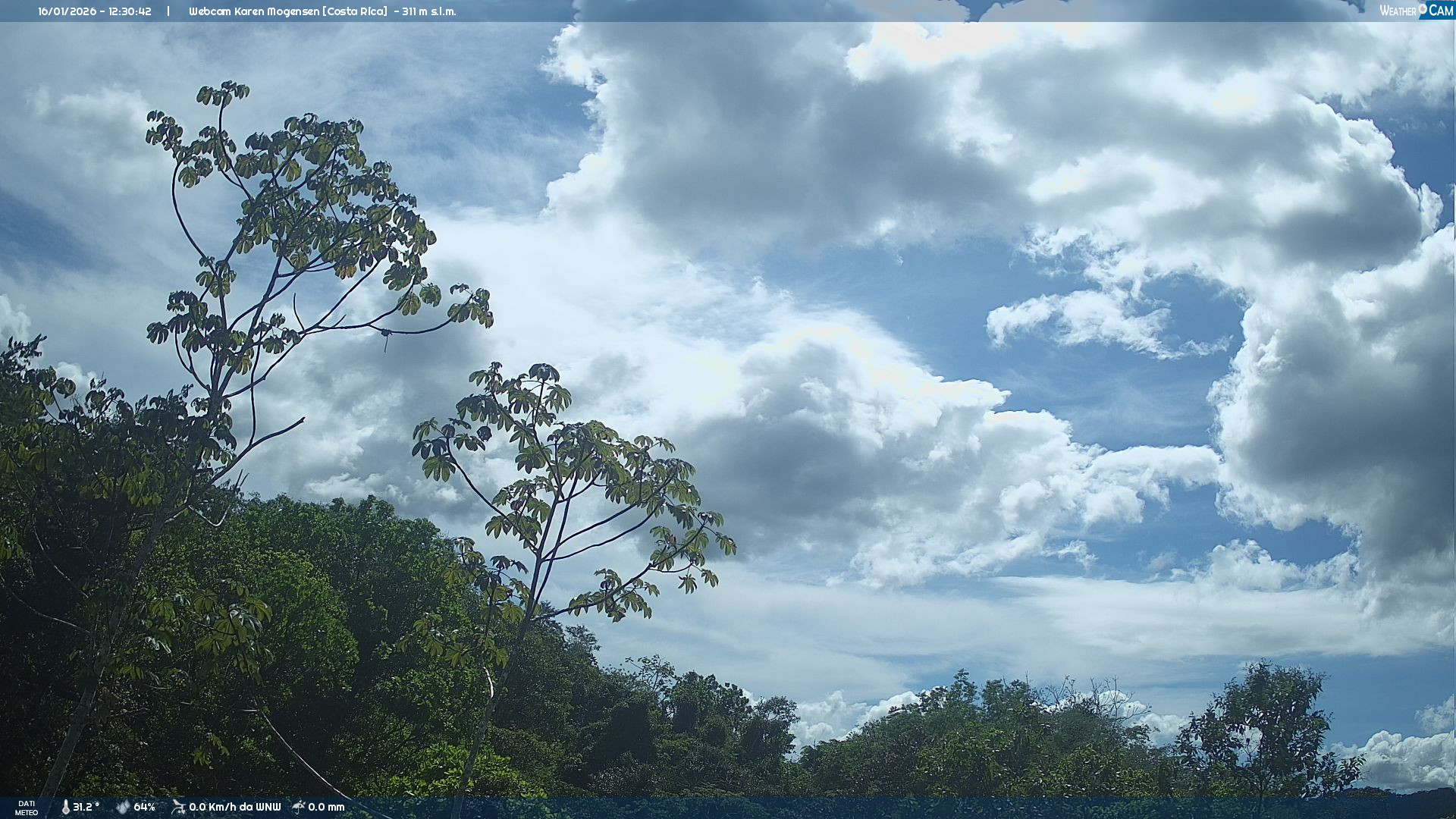This screenshot has width=1456, height=819.
Task: Click the 311 m s.l.m. altitude text
Action: coord(429,11)
